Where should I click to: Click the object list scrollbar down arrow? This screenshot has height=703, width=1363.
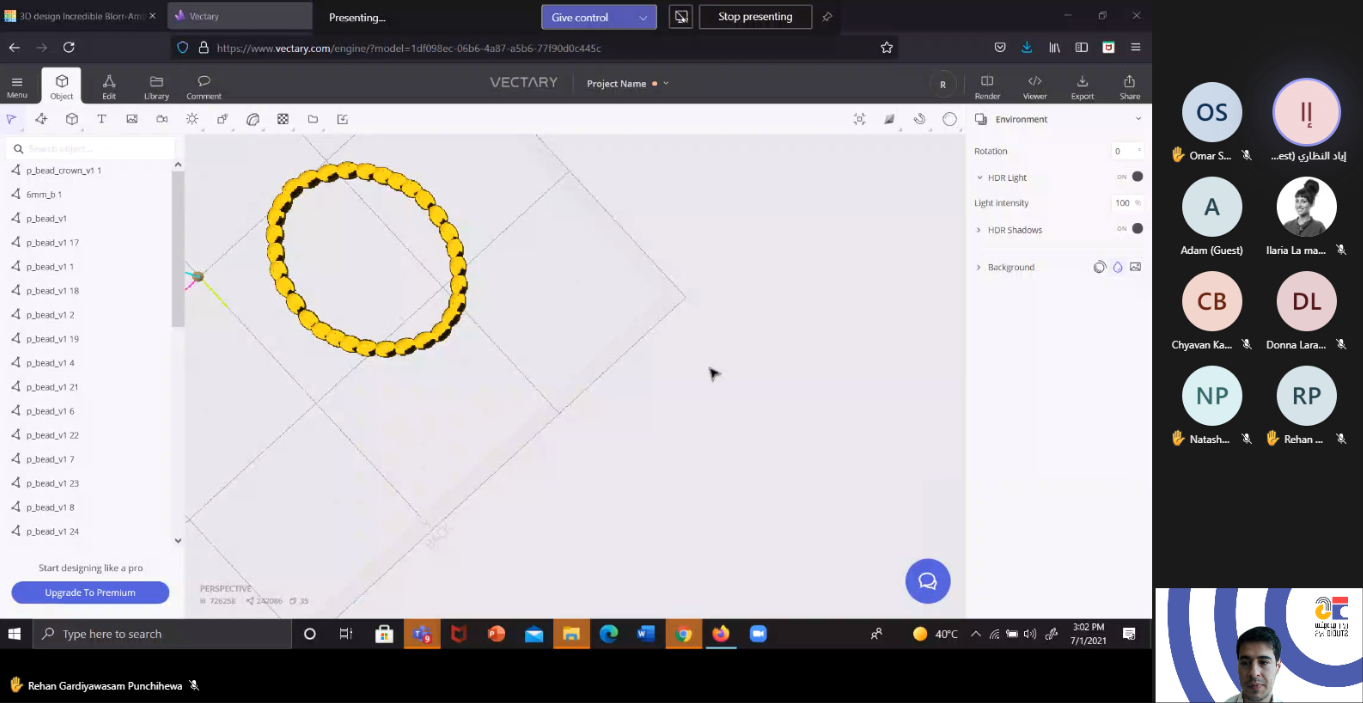tap(178, 540)
